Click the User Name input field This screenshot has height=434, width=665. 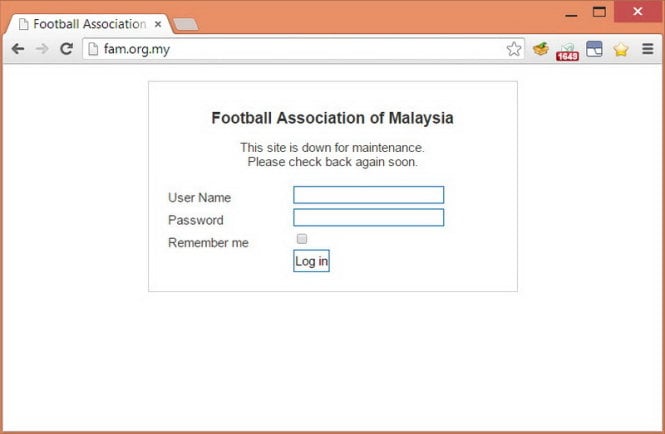tap(369, 195)
